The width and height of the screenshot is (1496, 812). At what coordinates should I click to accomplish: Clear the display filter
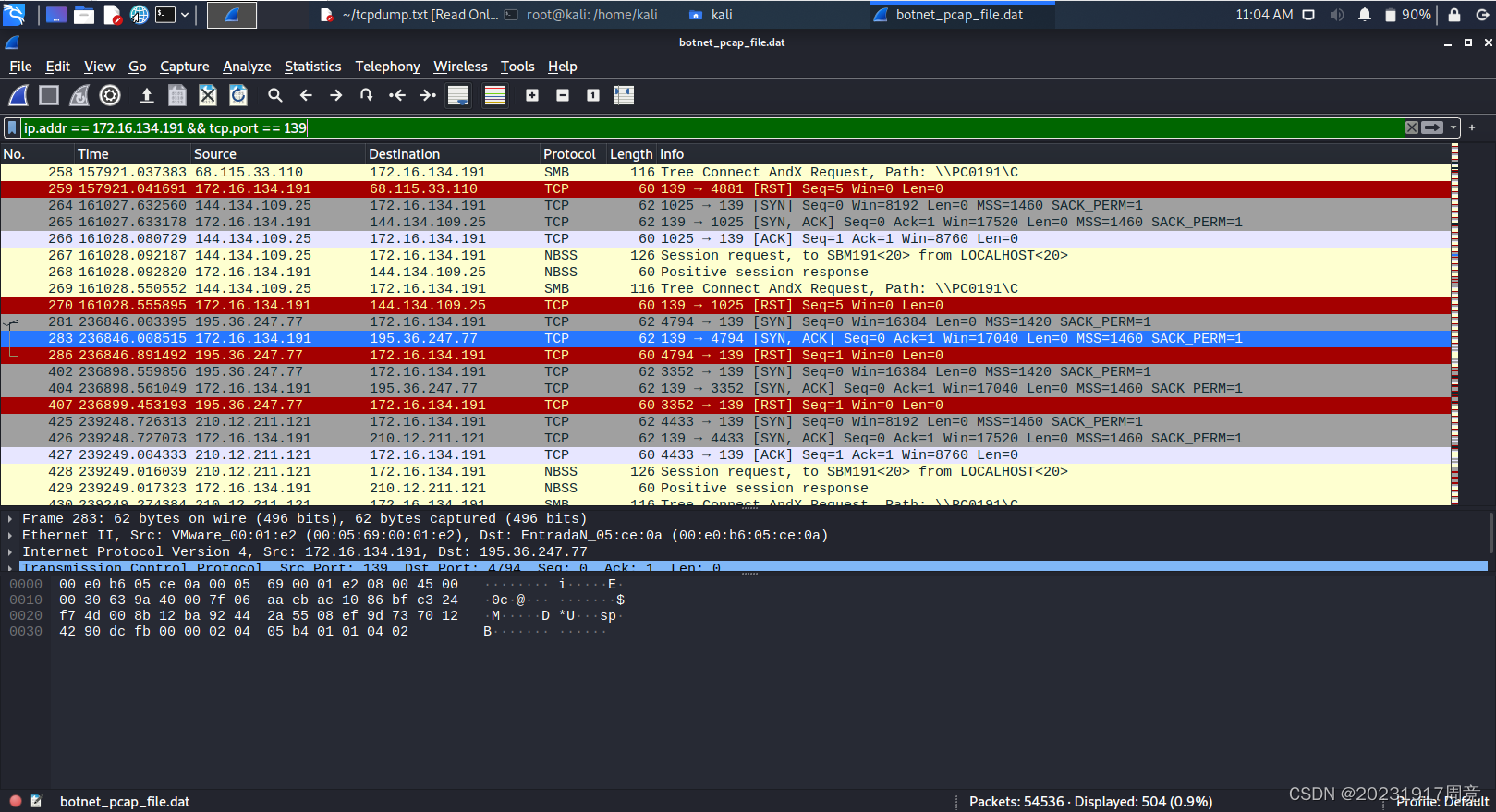pyautogui.click(x=1412, y=127)
